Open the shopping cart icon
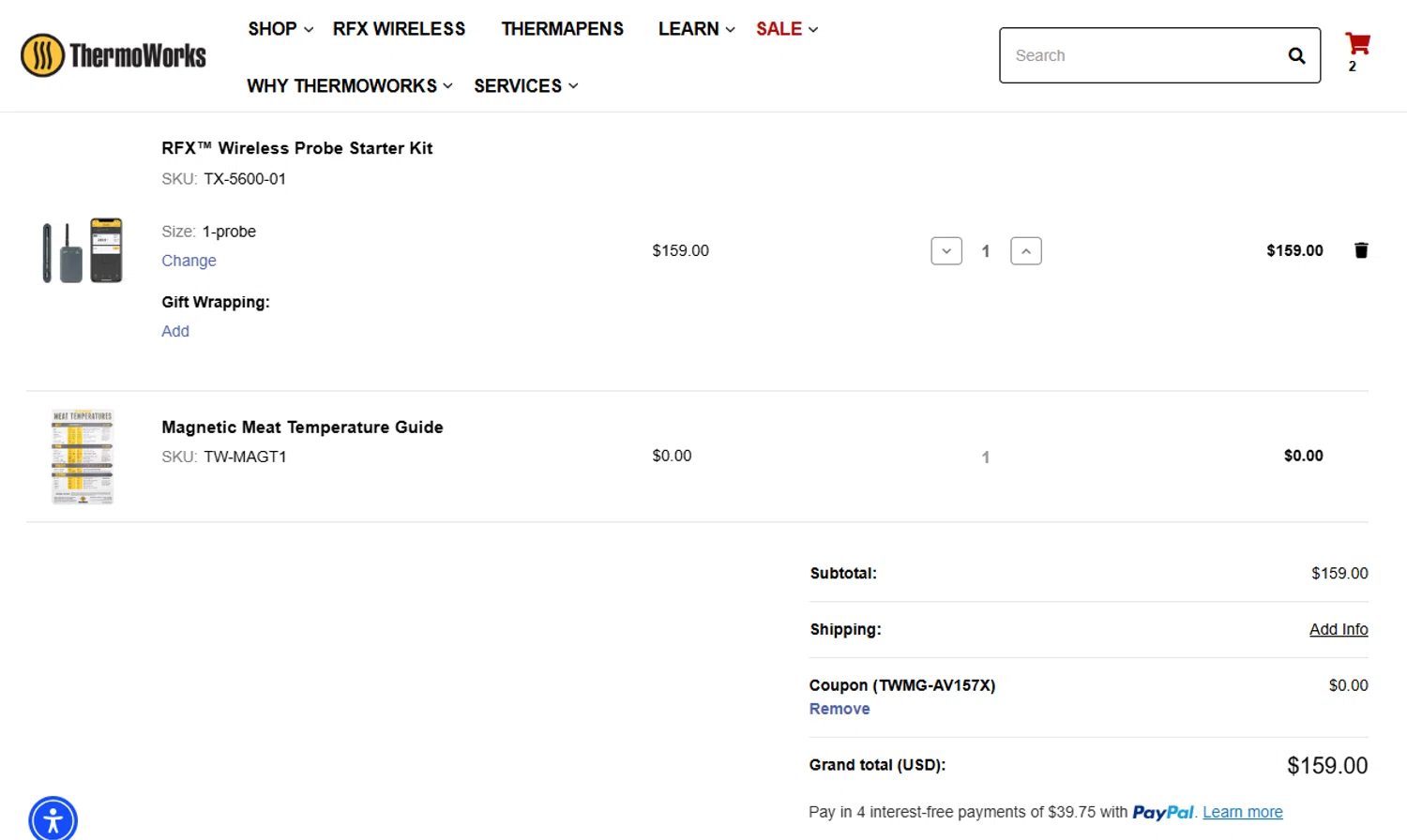 [x=1357, y=44]
